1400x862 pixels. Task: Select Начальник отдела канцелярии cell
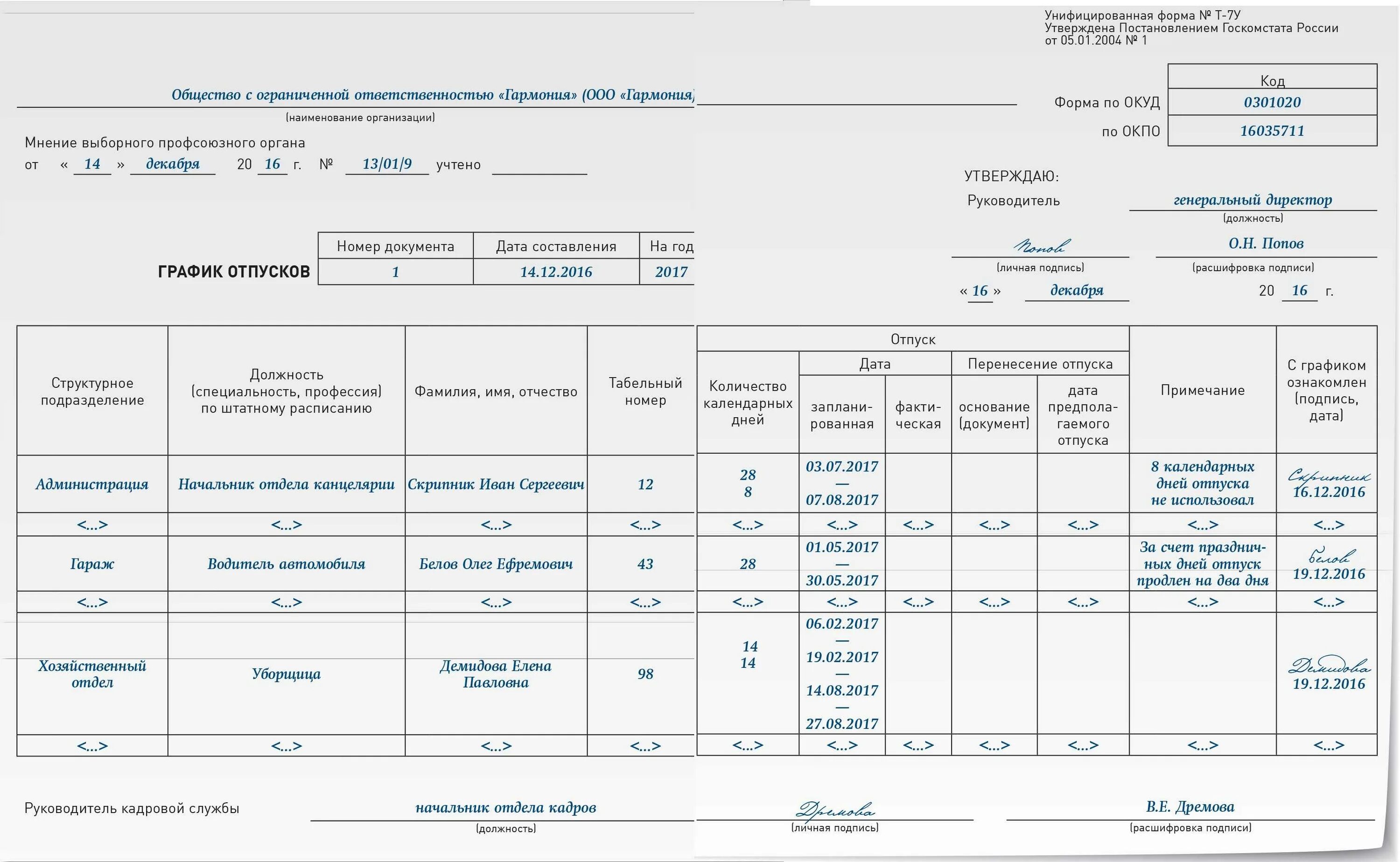(x=286, y=484)
